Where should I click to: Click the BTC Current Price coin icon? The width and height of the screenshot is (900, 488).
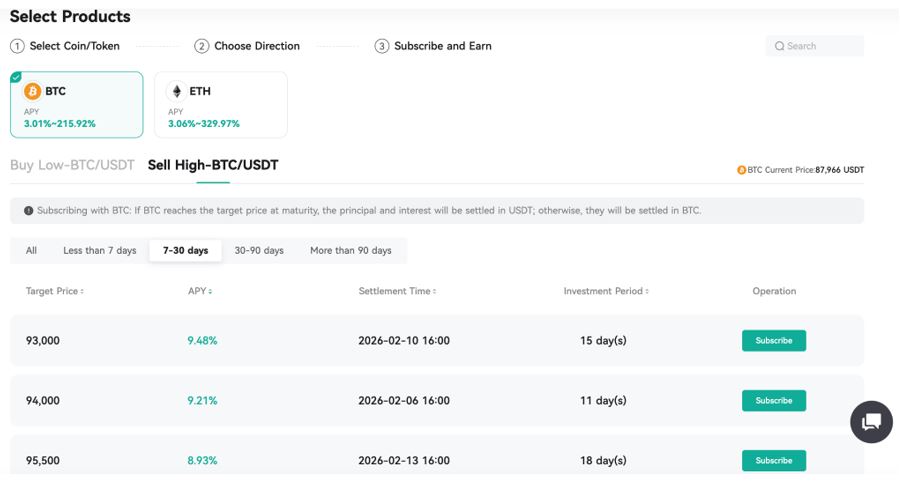741,170
